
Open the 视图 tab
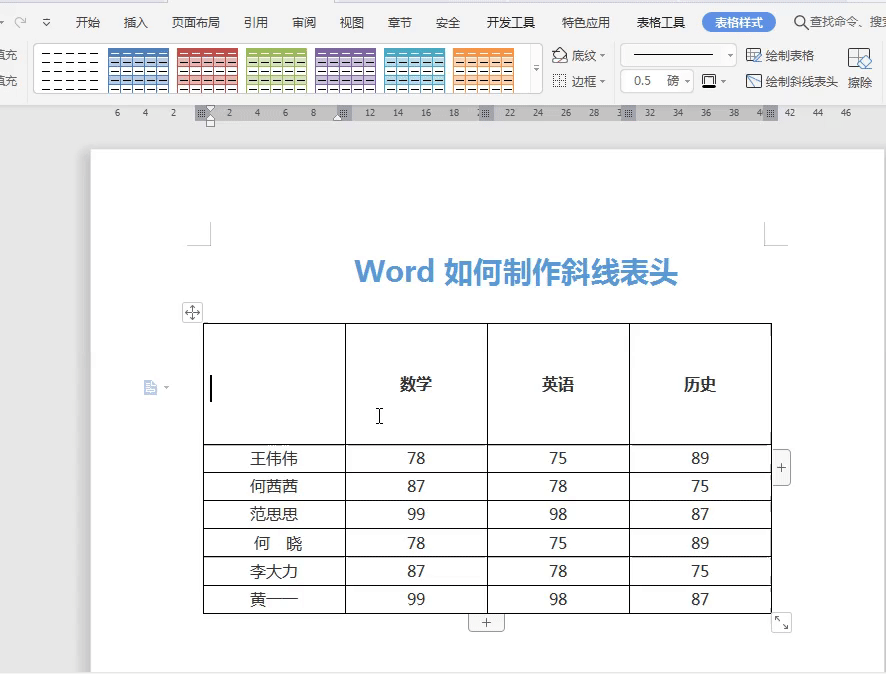351,23
